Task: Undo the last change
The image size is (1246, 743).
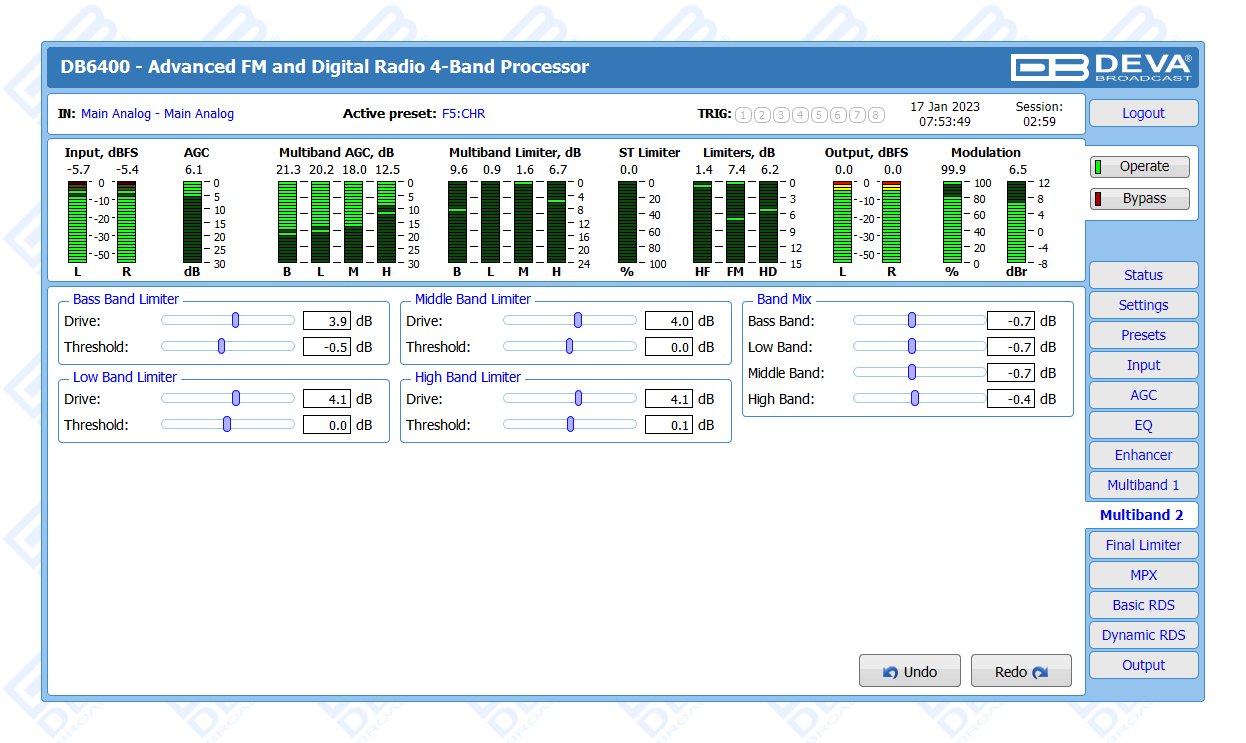Action: [909, 672]
